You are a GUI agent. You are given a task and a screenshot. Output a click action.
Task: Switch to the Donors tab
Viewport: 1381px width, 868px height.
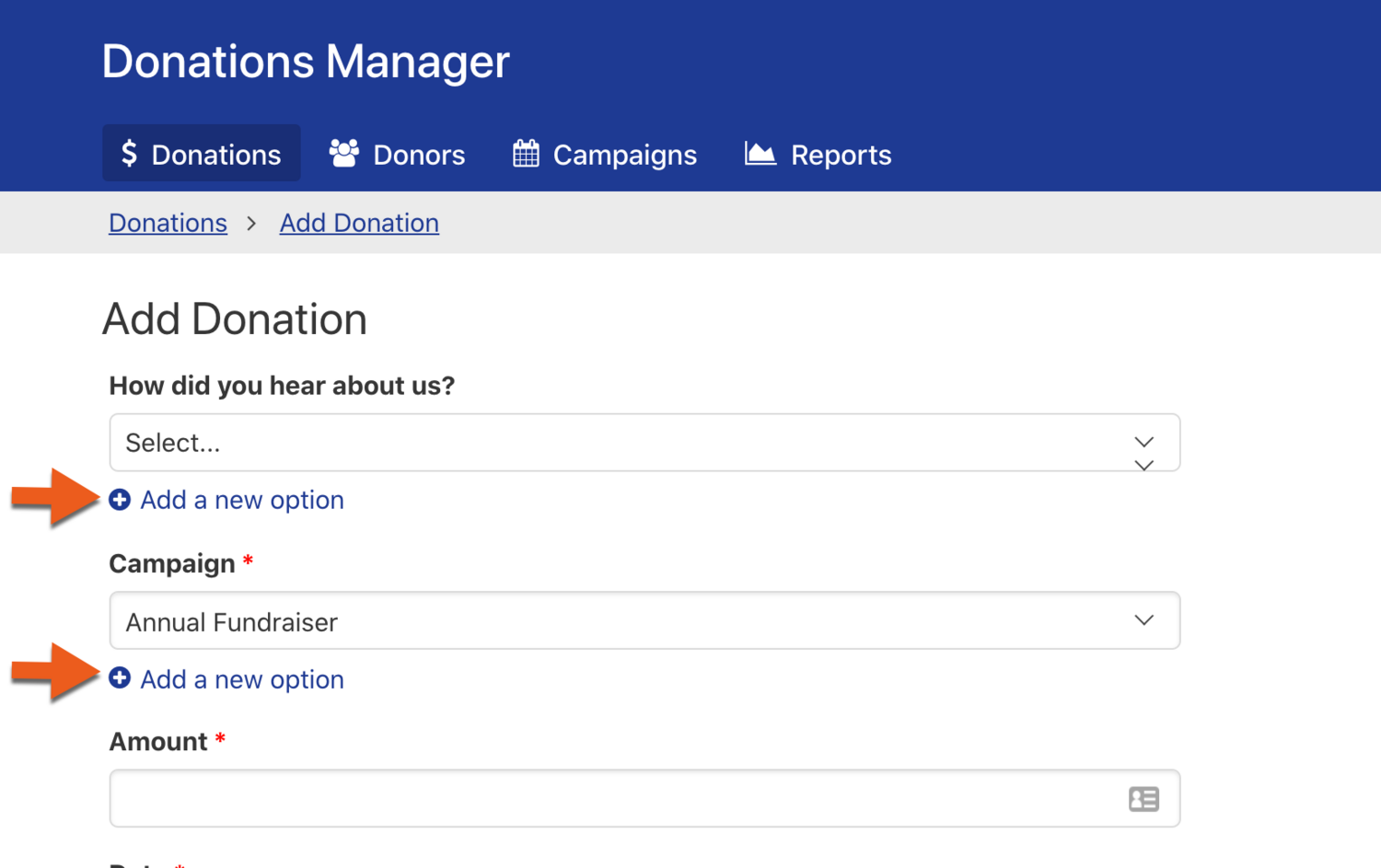[418, 155]
